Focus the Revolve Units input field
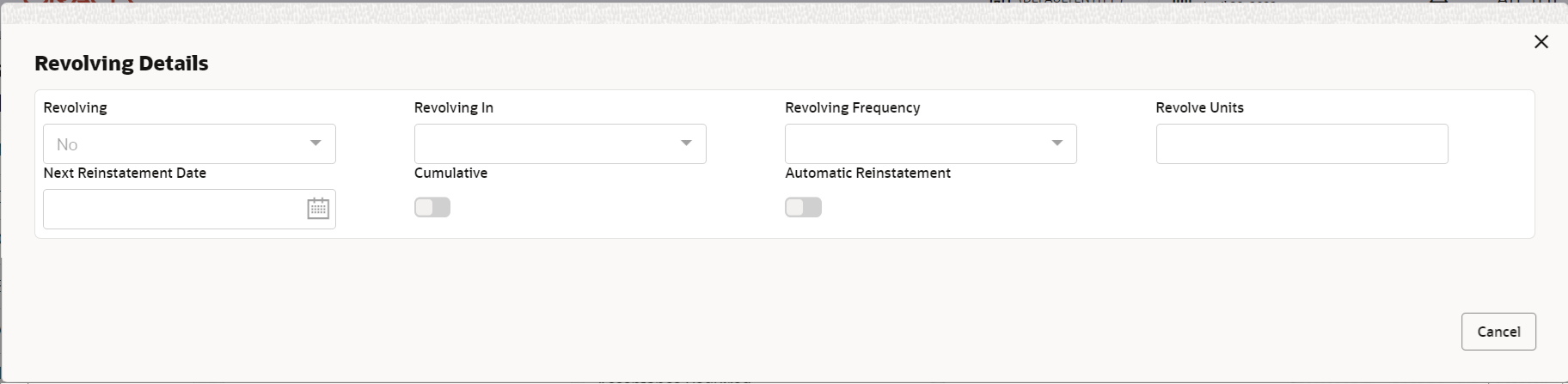The height and width of the screenshot is (384, 1568). 1302,144
